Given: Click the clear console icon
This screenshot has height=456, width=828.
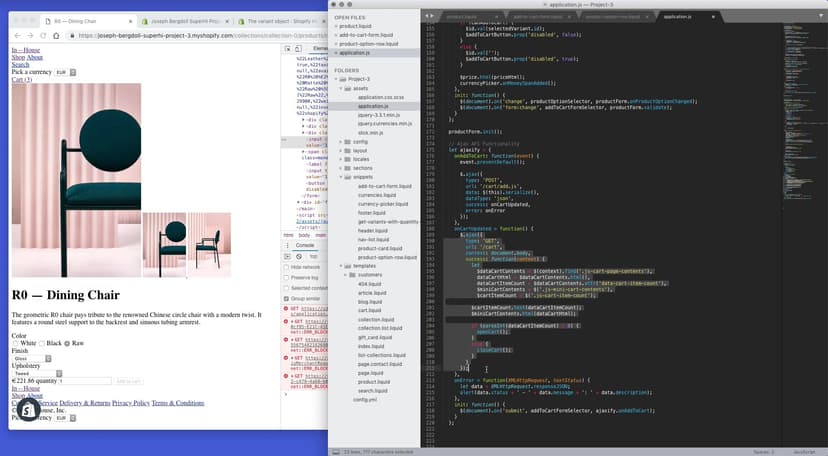Looking at the screenshot, I should point(299,256).
